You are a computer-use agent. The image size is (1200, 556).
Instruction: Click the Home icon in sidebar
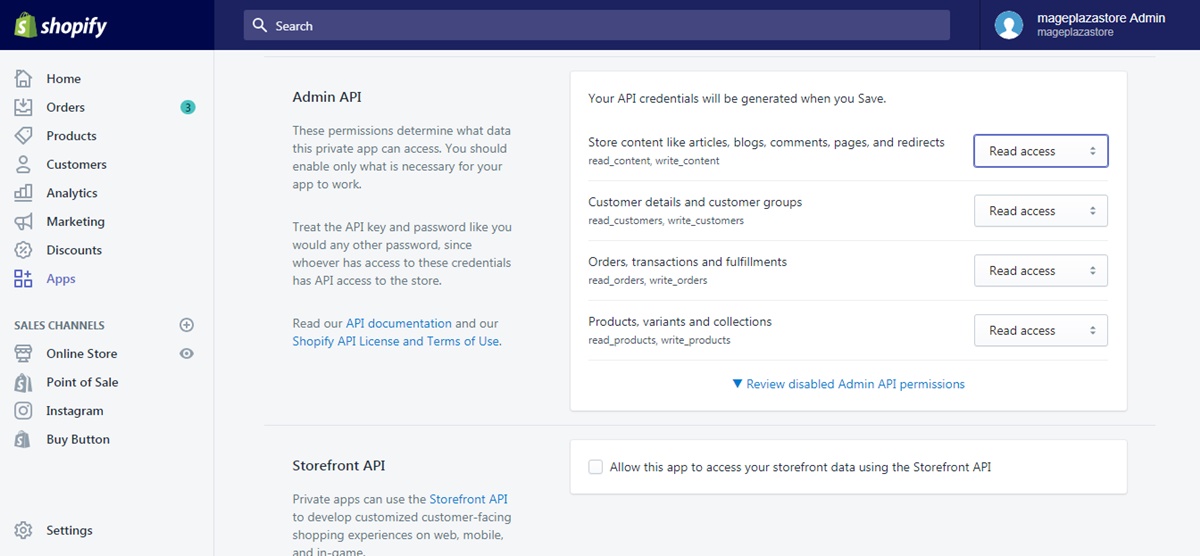click(23, 79)
